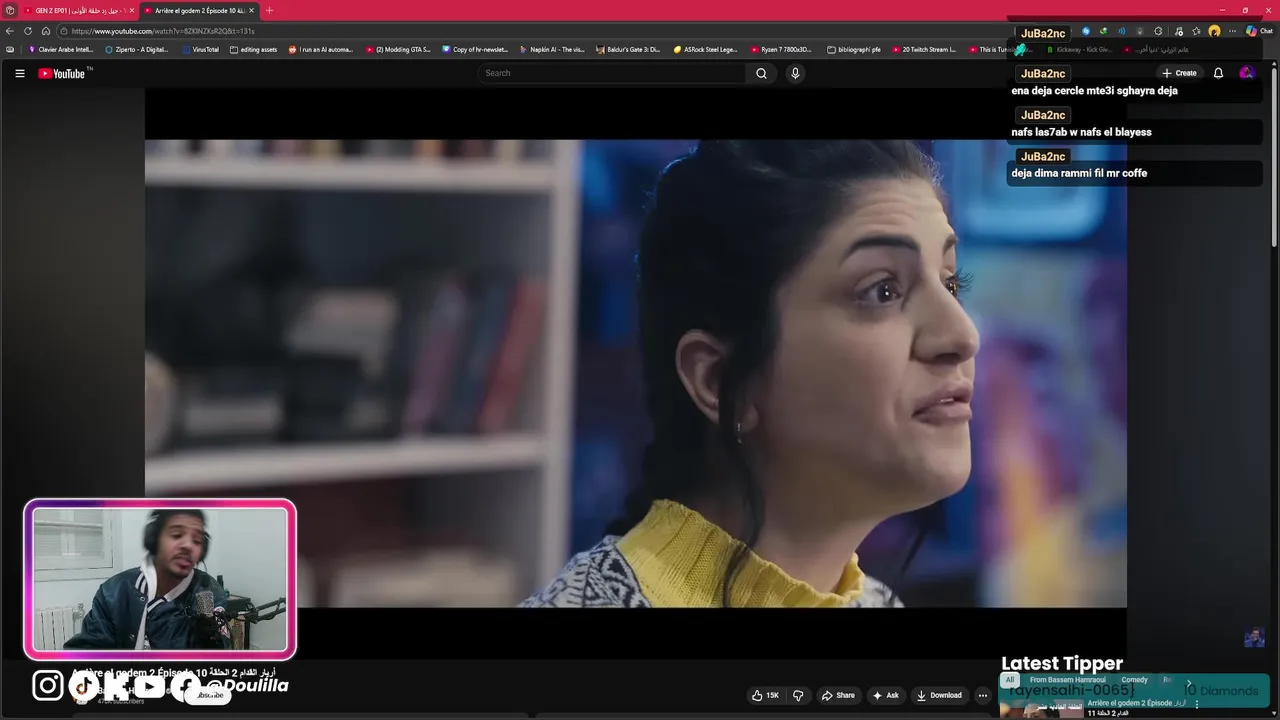Click chat message 'deja dima rammi fil mr coffe'
Screen dimensions: 1280x720
pyautogui.click(x=1079, y=173)
